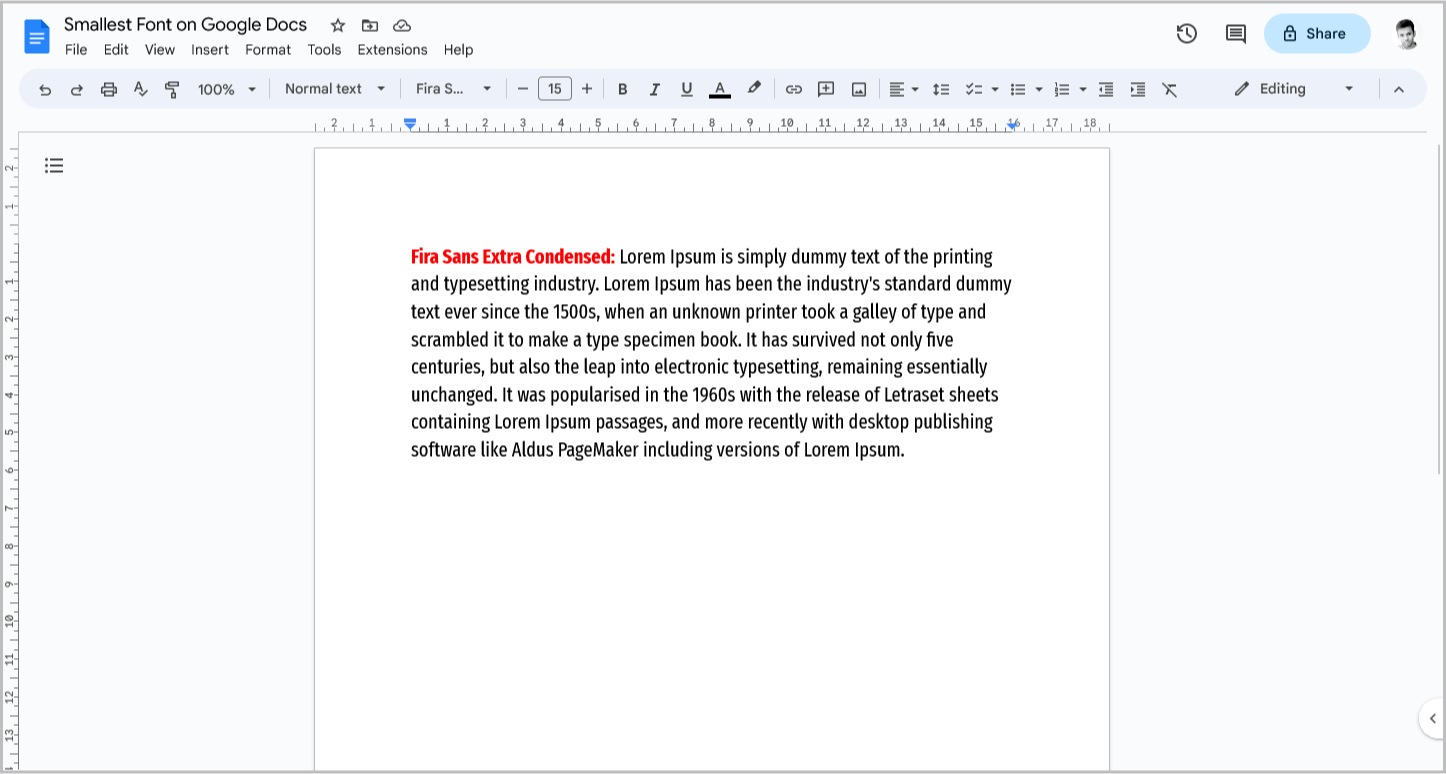Screen dimensions: 1446x774
Task: Increase font size with plus button
Action: coord(587,89)
